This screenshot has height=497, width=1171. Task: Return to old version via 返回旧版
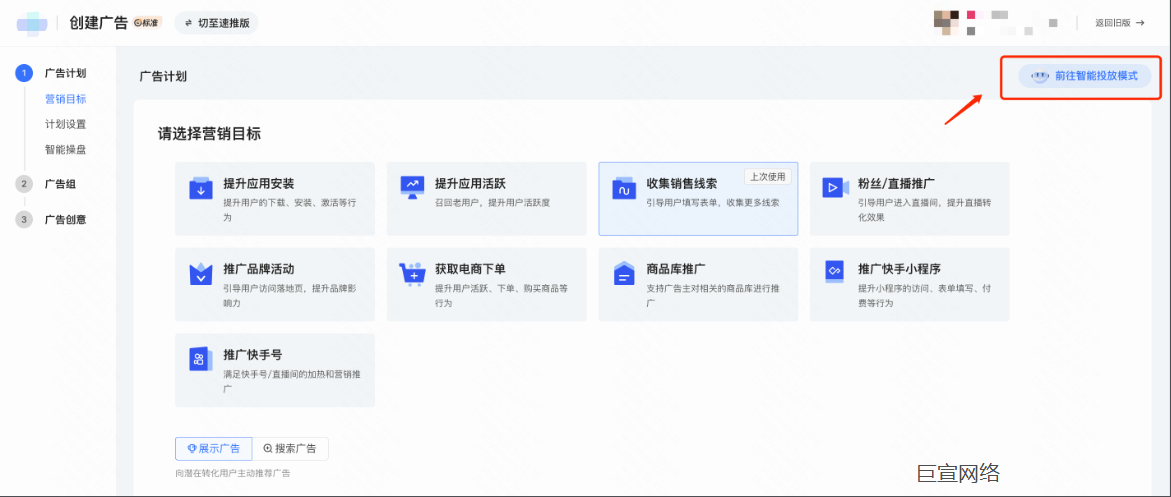[x=1119, y=23]
